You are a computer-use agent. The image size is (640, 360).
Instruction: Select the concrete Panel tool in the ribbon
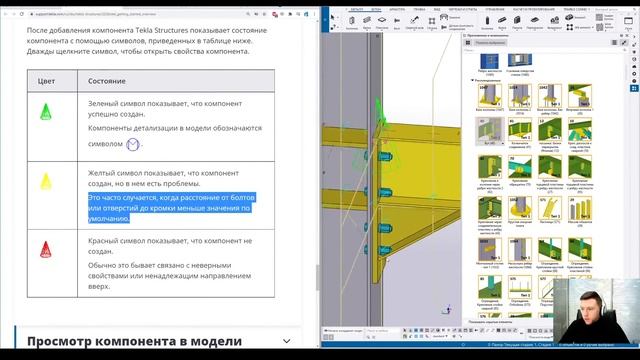517,22
